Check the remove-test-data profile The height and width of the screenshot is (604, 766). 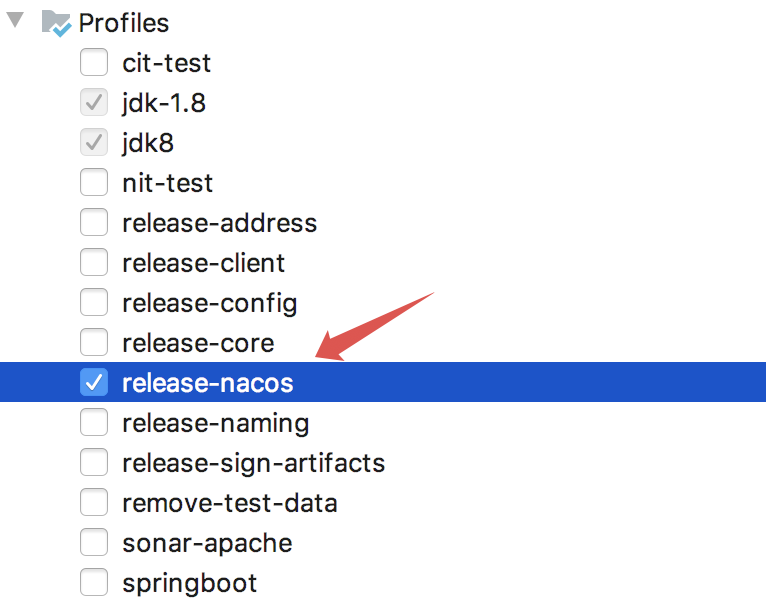[94, 503]
